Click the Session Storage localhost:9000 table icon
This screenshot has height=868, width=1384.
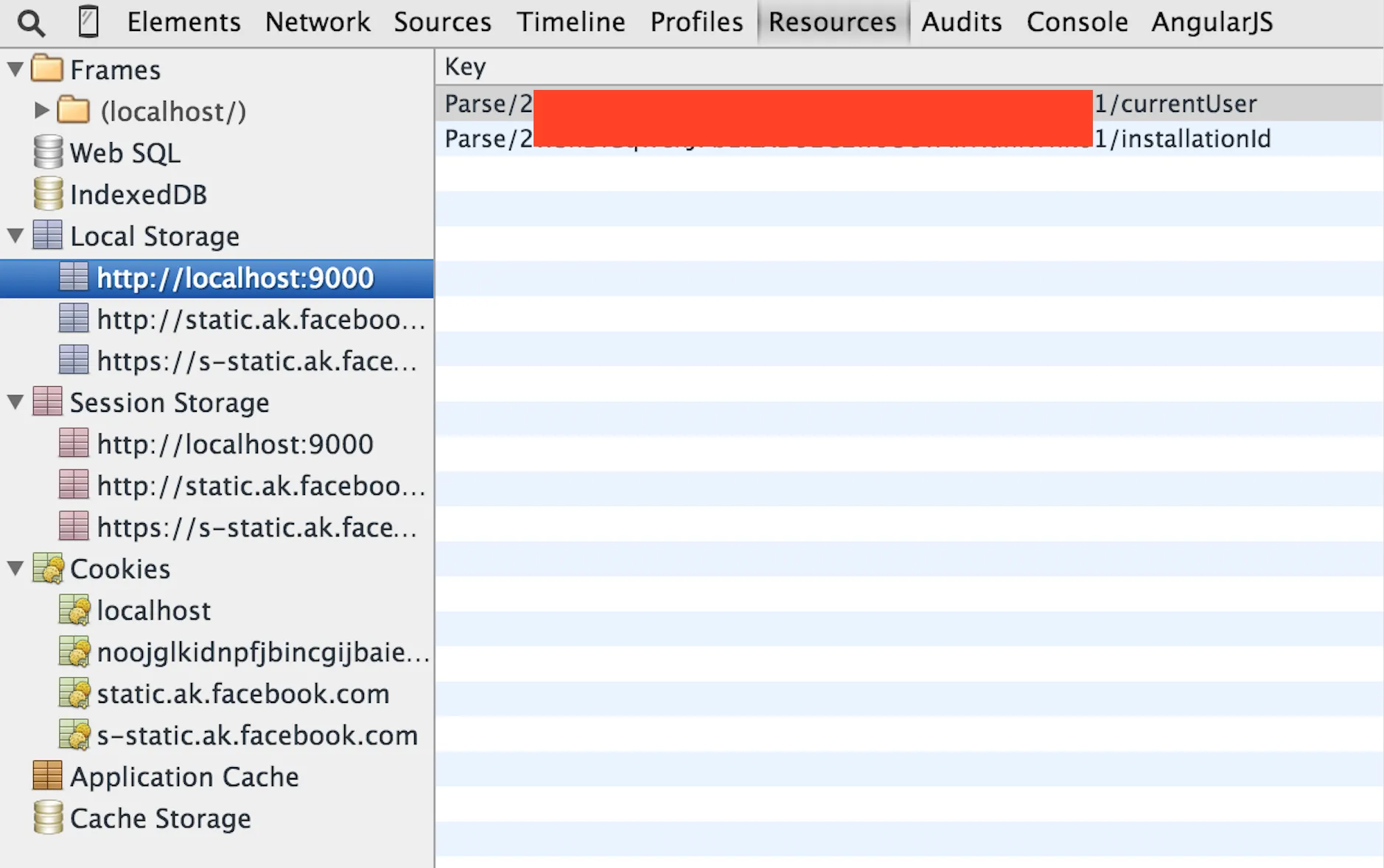(74, 443)
